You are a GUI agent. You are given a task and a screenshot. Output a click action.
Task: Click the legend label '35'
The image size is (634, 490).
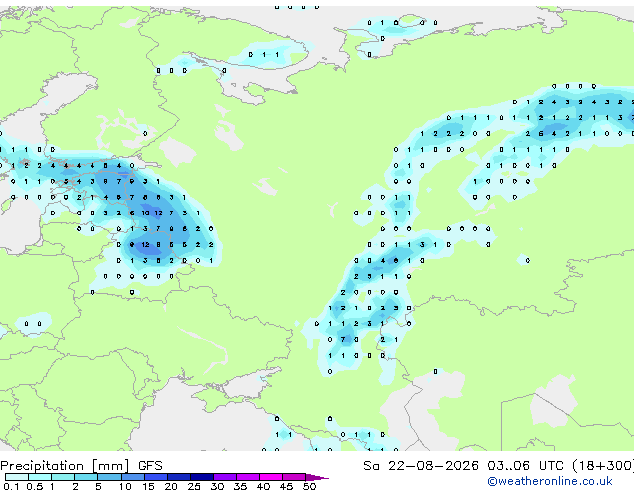(240, 486)
